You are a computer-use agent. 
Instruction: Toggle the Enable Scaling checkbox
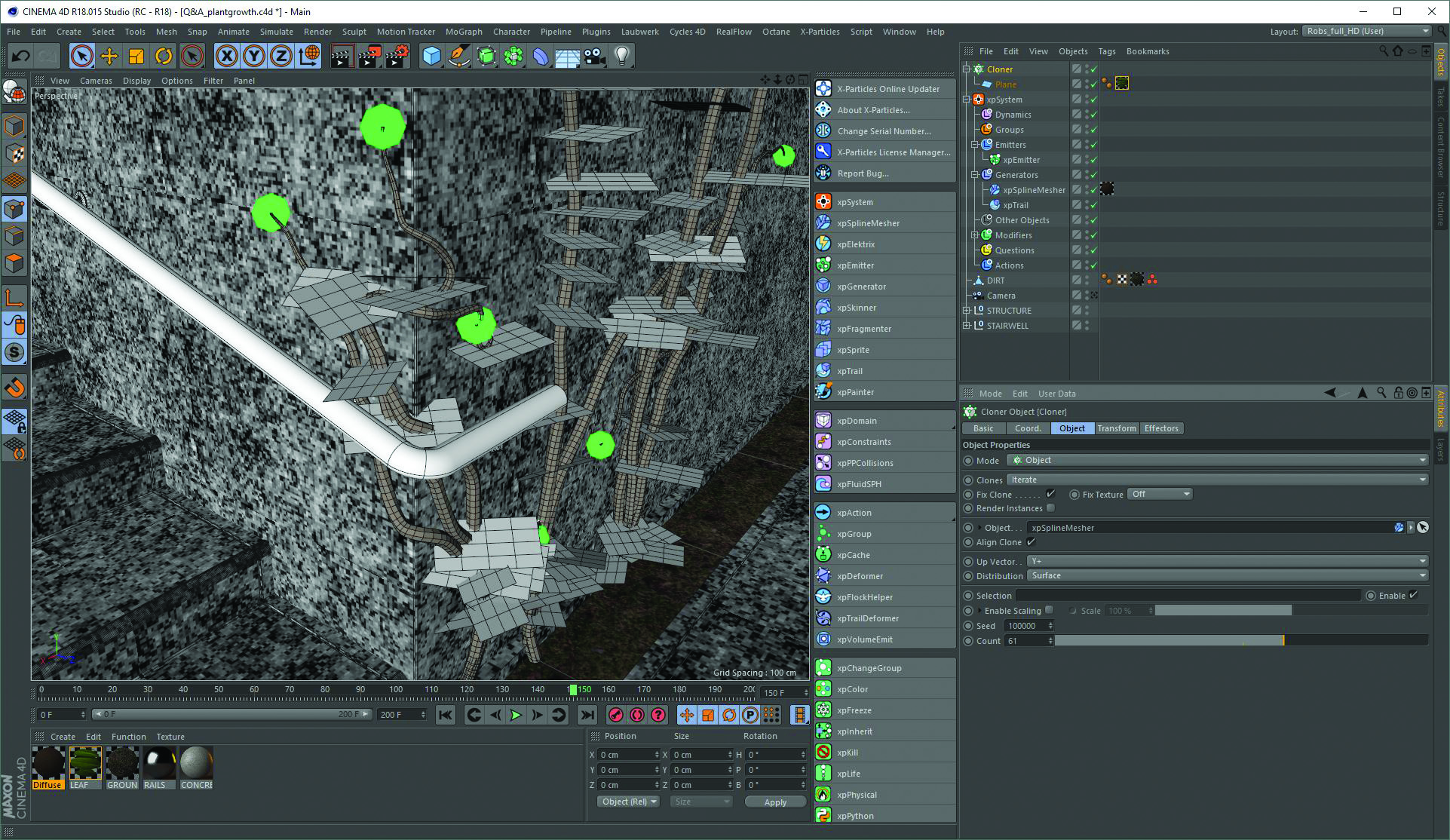pyautogui.click(x=1049, y=610)
